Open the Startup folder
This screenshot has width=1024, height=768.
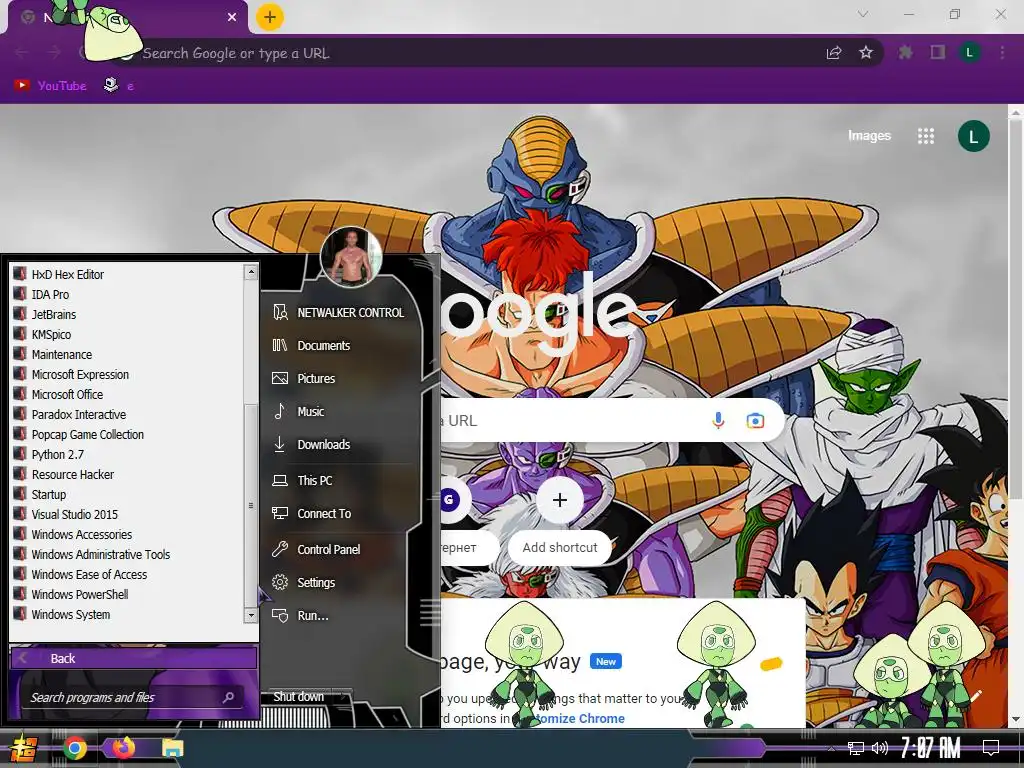coord(48,494)
